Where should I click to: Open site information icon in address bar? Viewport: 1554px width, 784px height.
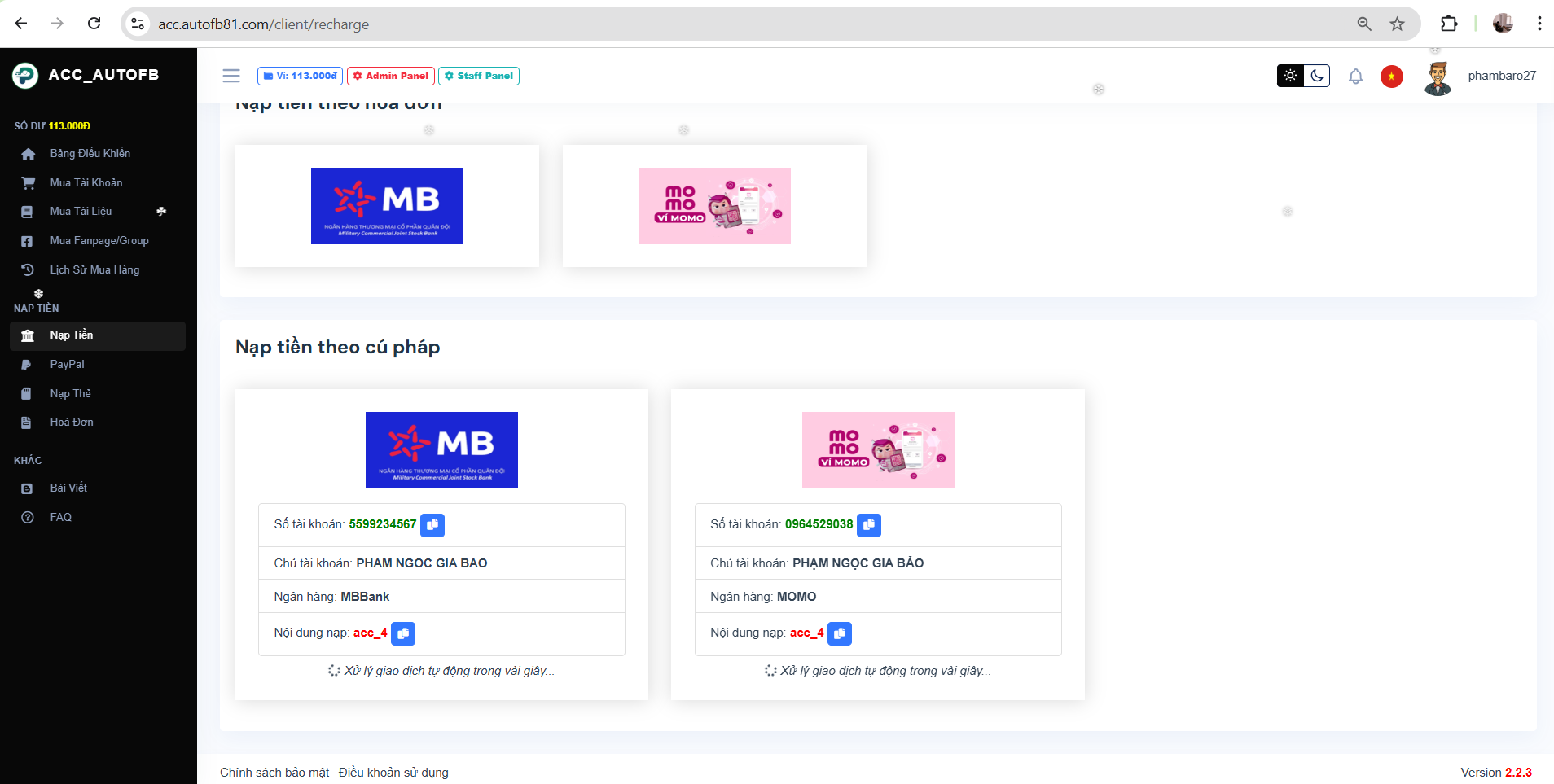(138, 24)
